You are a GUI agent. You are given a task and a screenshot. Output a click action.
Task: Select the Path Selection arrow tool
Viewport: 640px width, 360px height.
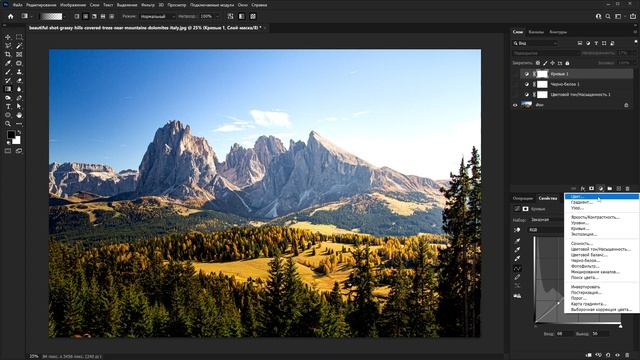19,107
